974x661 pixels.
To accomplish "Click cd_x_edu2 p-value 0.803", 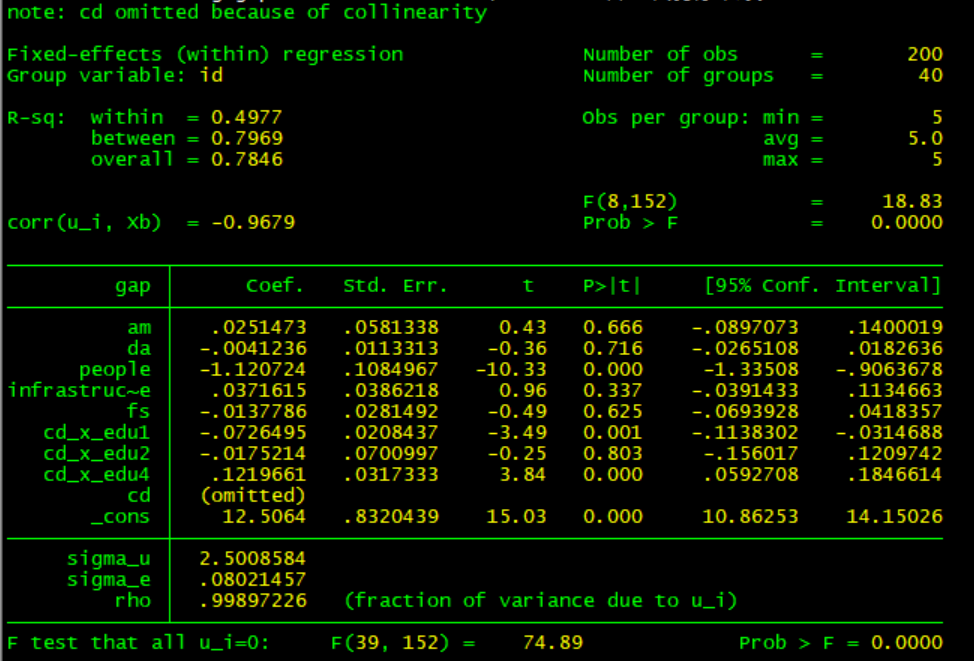I will point(612,454).
